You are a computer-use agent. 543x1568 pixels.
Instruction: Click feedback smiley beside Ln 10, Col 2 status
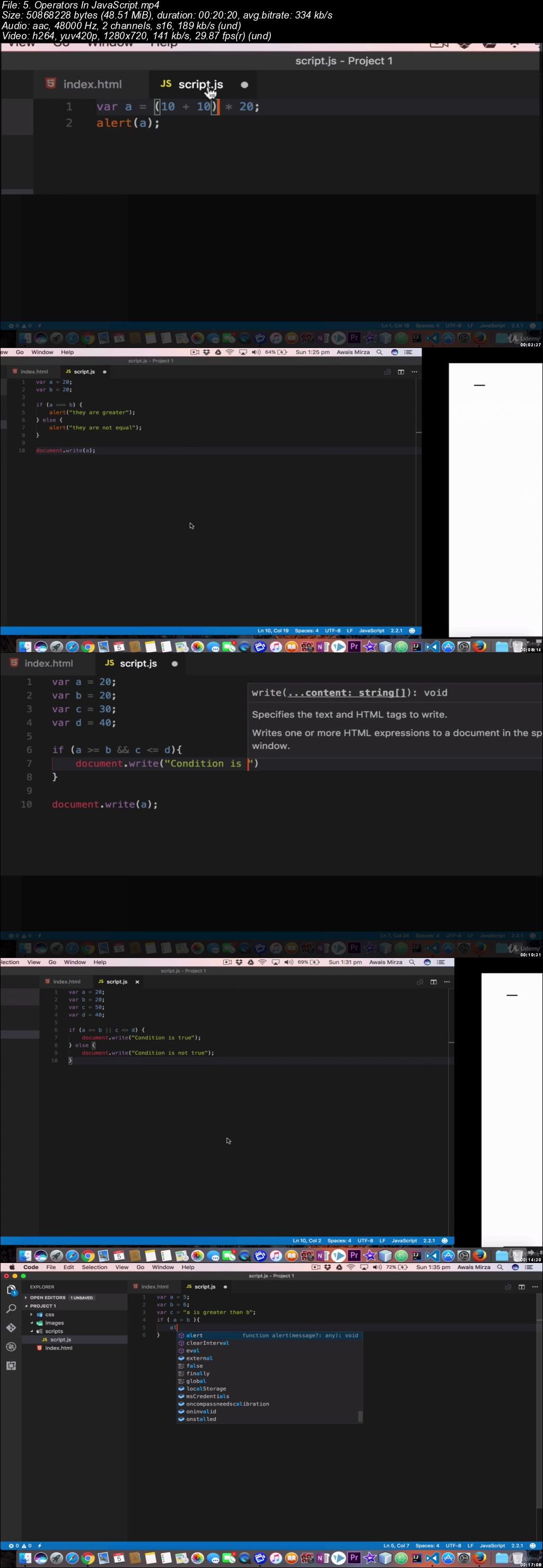point(444,1241)
